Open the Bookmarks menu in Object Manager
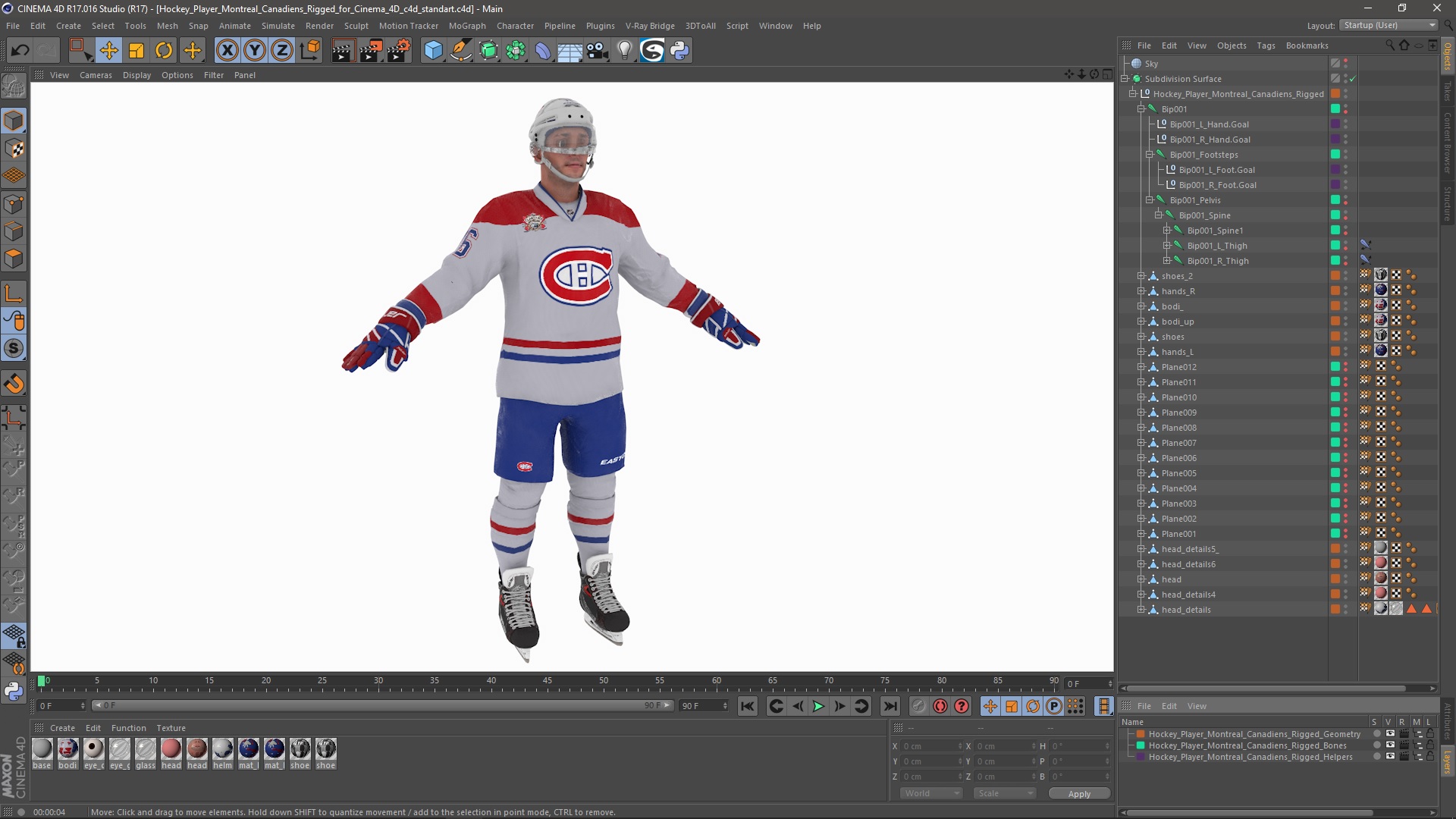The width and height of the screenshot is (1456, 819). point(1307,45)
